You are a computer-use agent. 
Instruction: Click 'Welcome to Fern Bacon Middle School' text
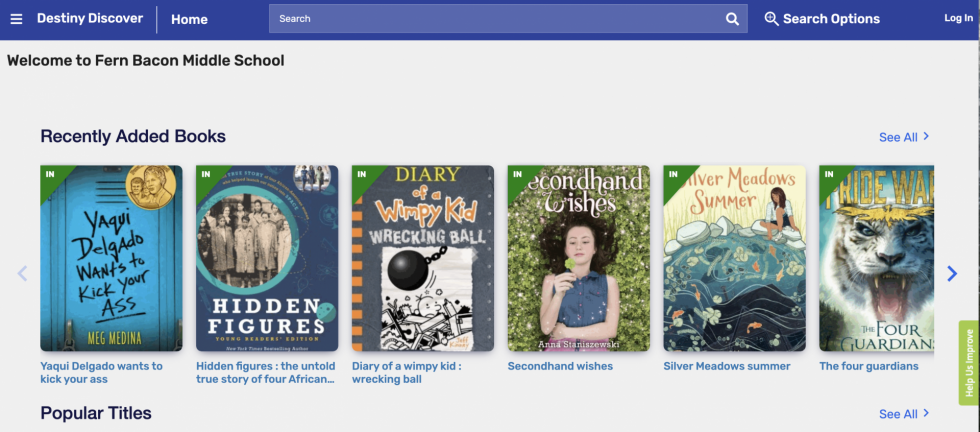(146, 61)
